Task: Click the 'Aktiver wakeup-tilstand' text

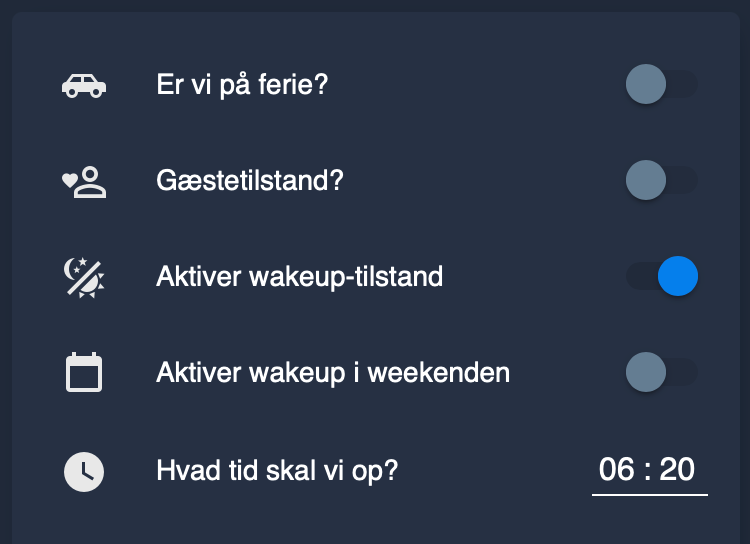Action: coord(300,277)
